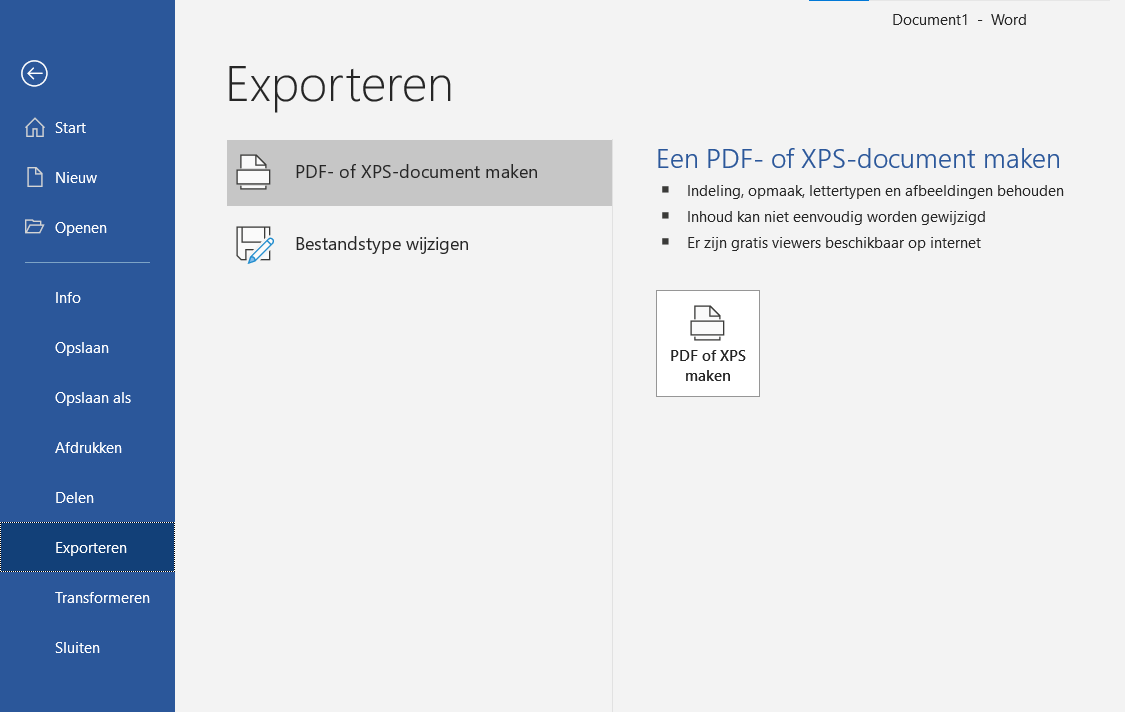Click the Een PDF- of XPS-document maken heading
This screenshot has height=712, width=1125.
click(858, 159)
